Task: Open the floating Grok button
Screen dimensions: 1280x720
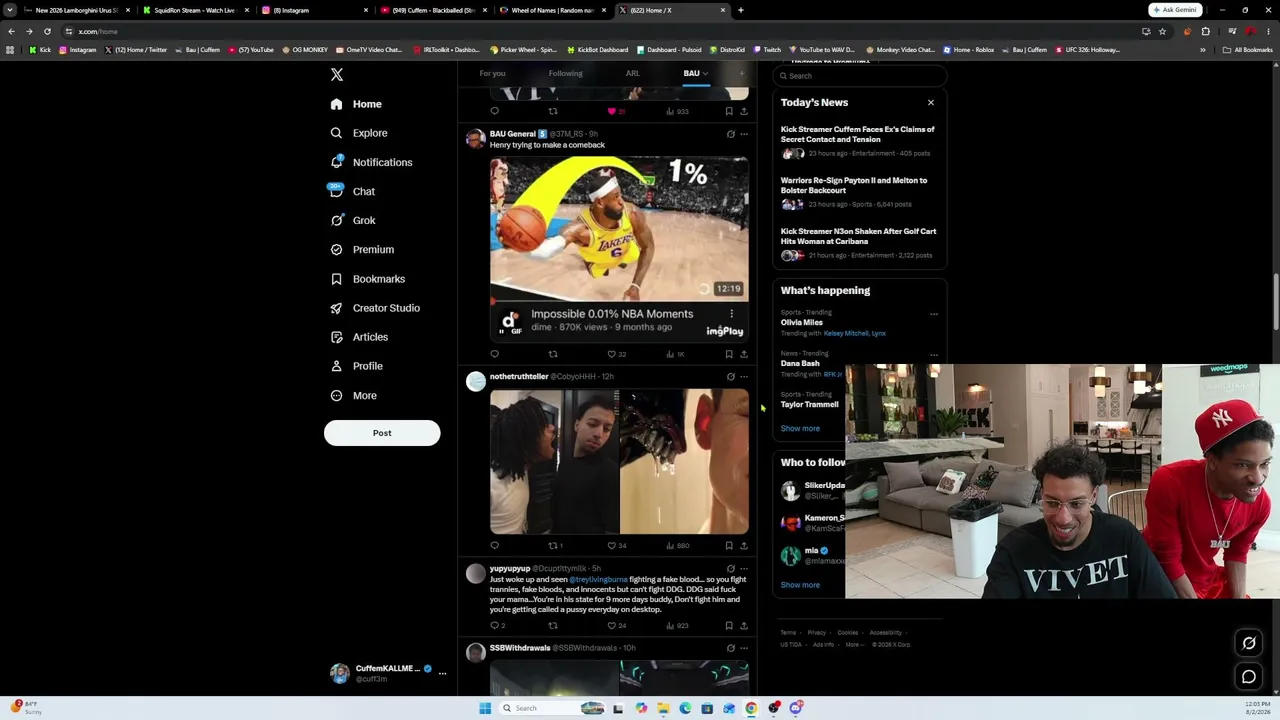Action: [x=1249, y=643]
